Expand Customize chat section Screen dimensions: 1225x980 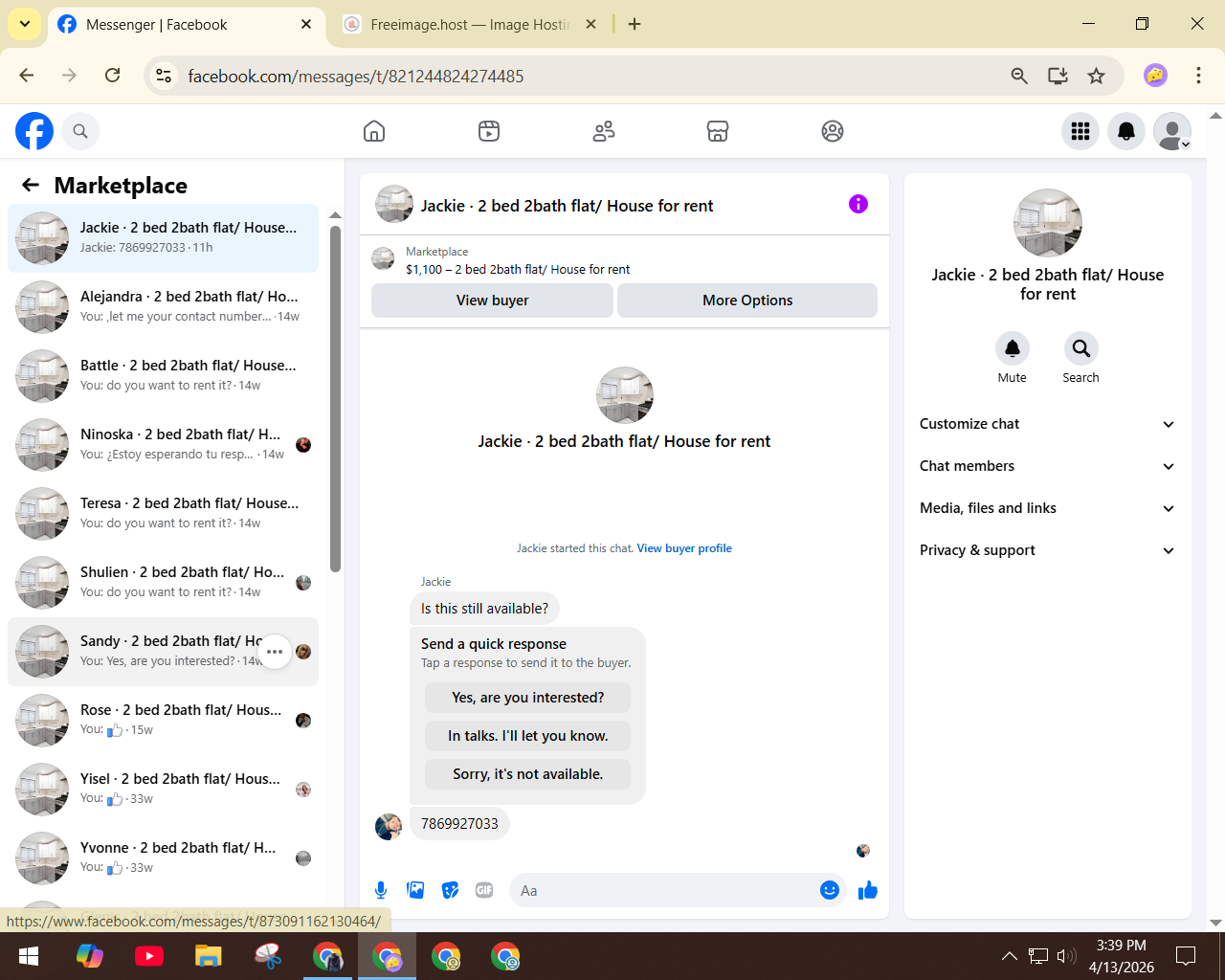(x=1048, y=424)
